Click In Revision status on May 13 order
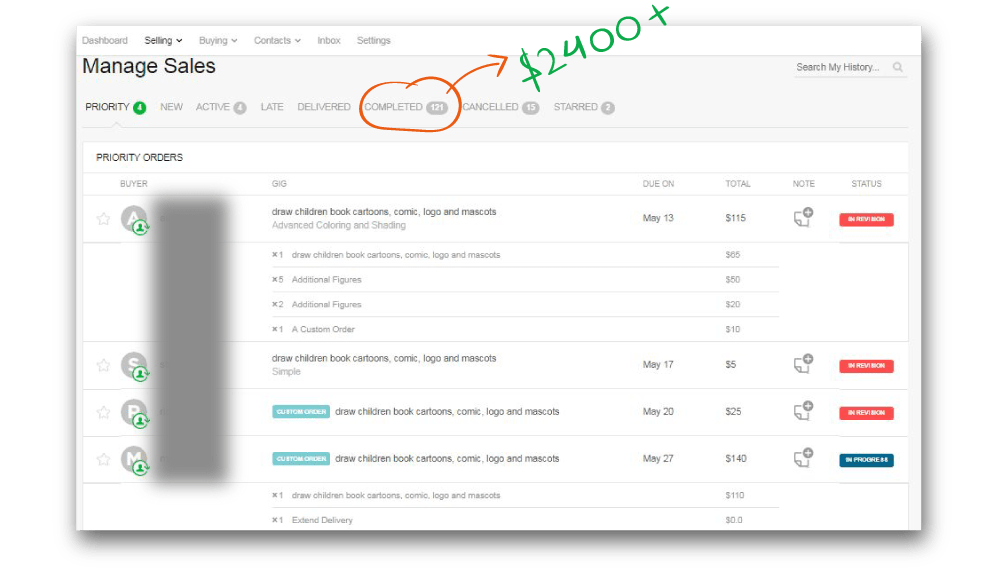The image size is (997, 570). coord(866,219)
